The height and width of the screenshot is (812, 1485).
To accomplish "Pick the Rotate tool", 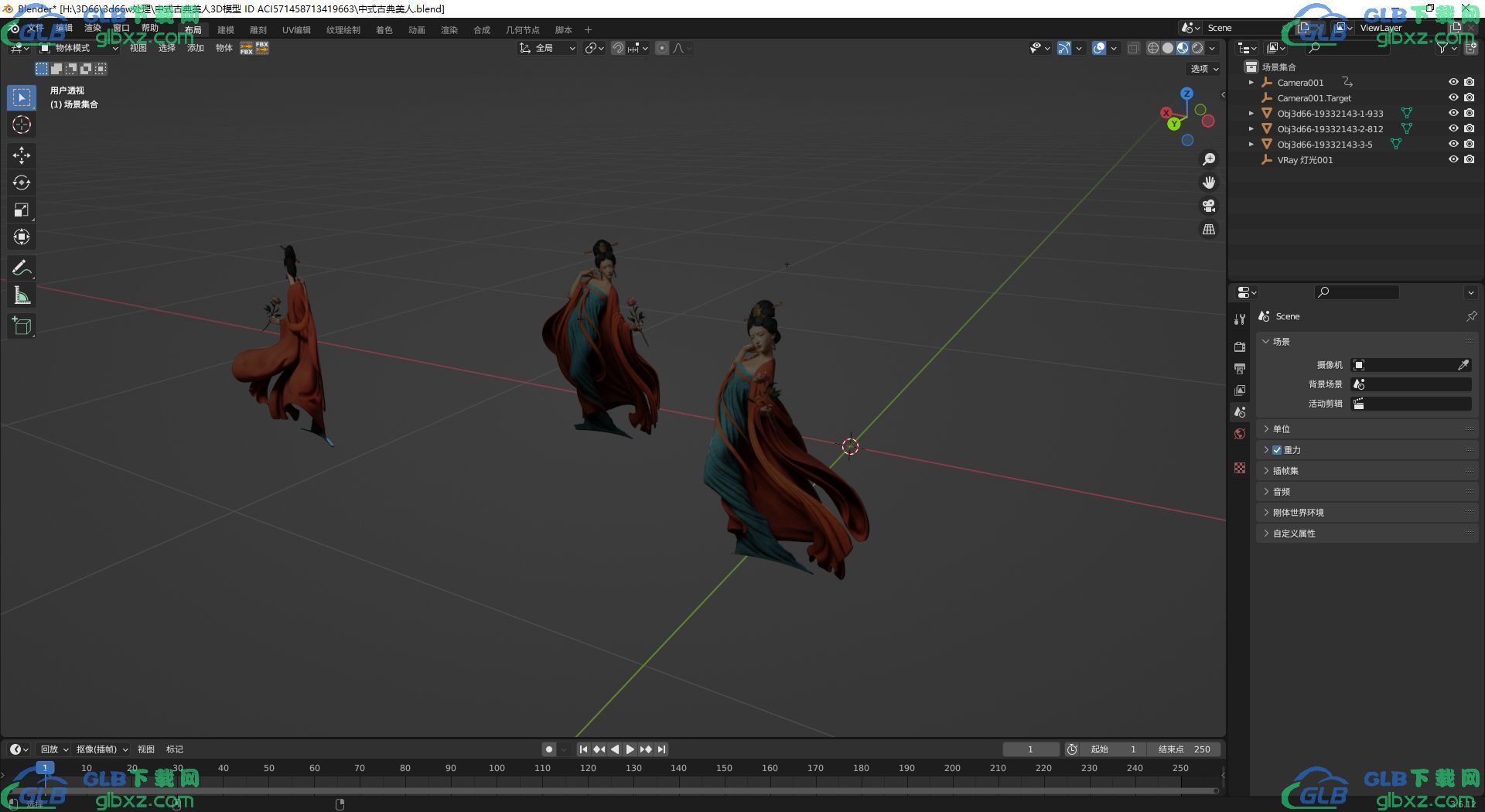I will [x=22, y=183].
